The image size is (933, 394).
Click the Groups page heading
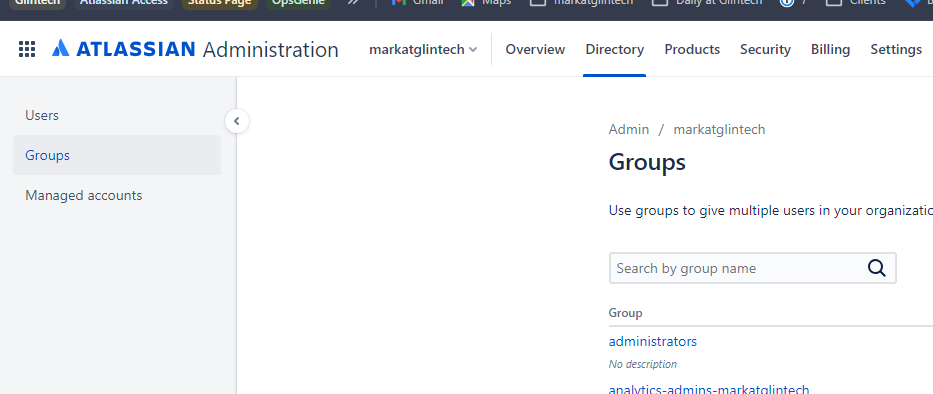647,162
